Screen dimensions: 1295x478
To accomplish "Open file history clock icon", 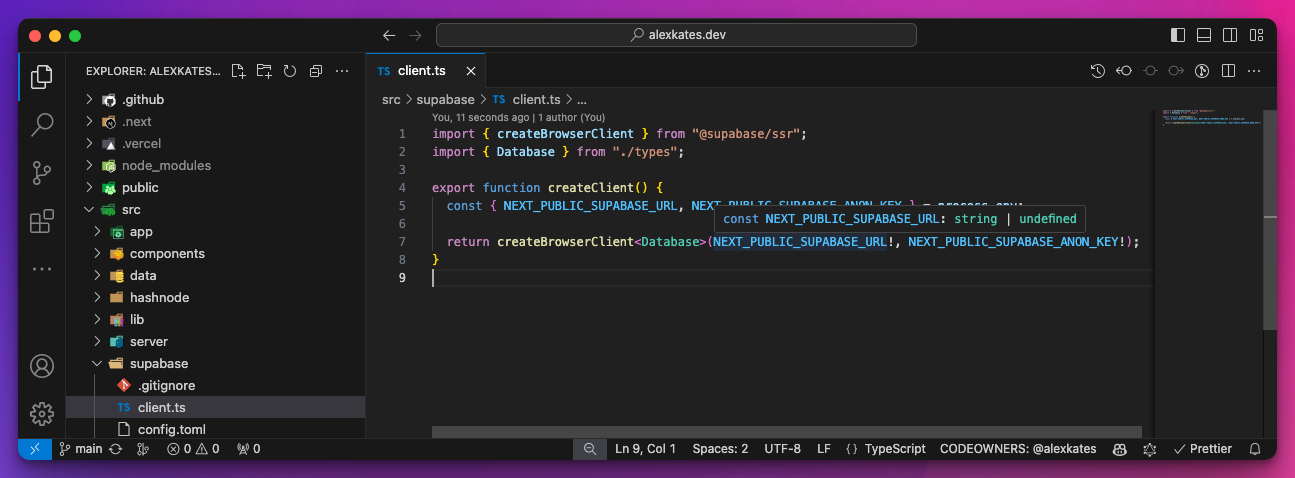I will point(1098,71).
